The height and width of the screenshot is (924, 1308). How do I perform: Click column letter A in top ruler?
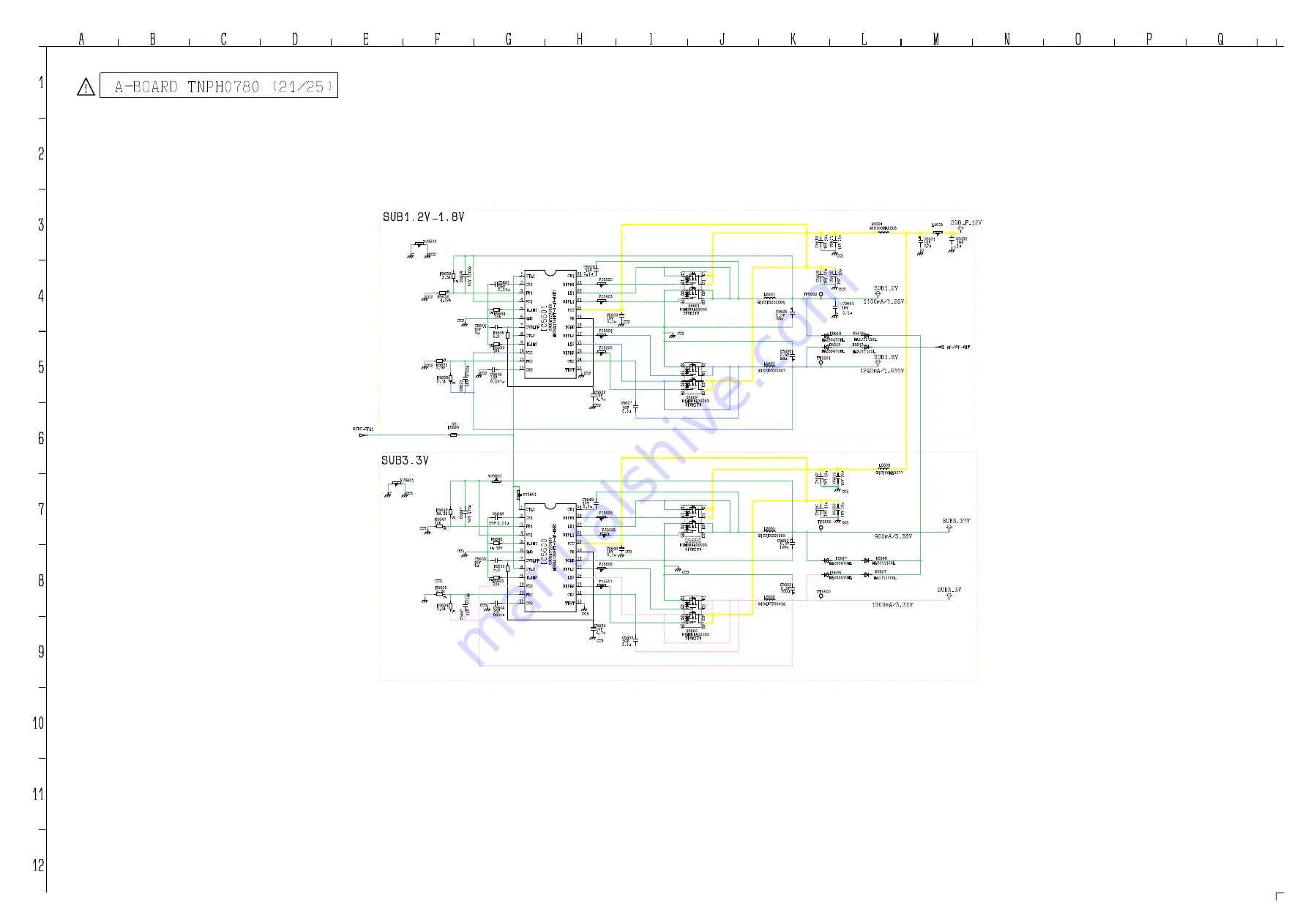pyautogui.click(x=81, y=39)
